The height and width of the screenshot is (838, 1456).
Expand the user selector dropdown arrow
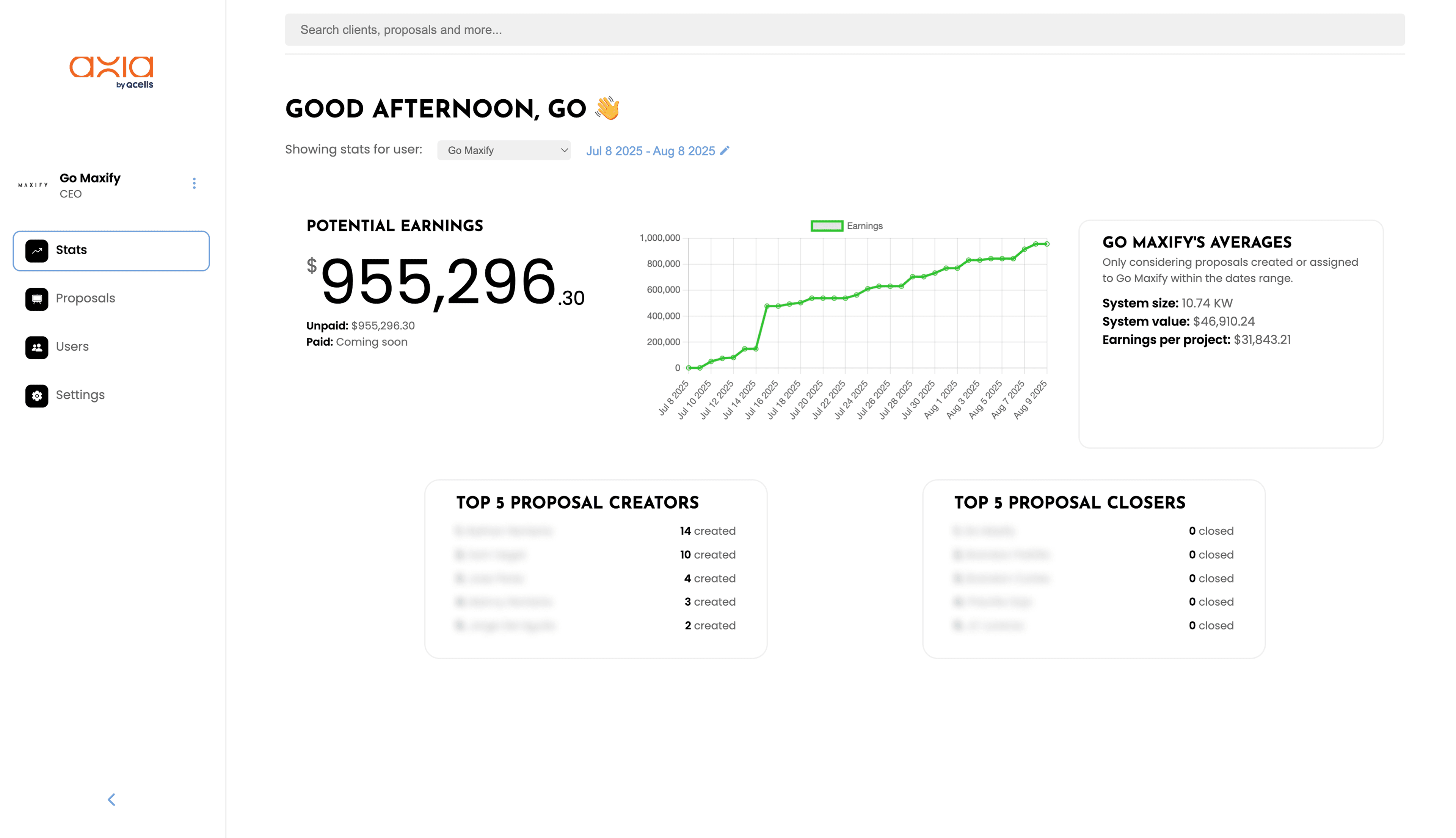click(x=564, y=150)
